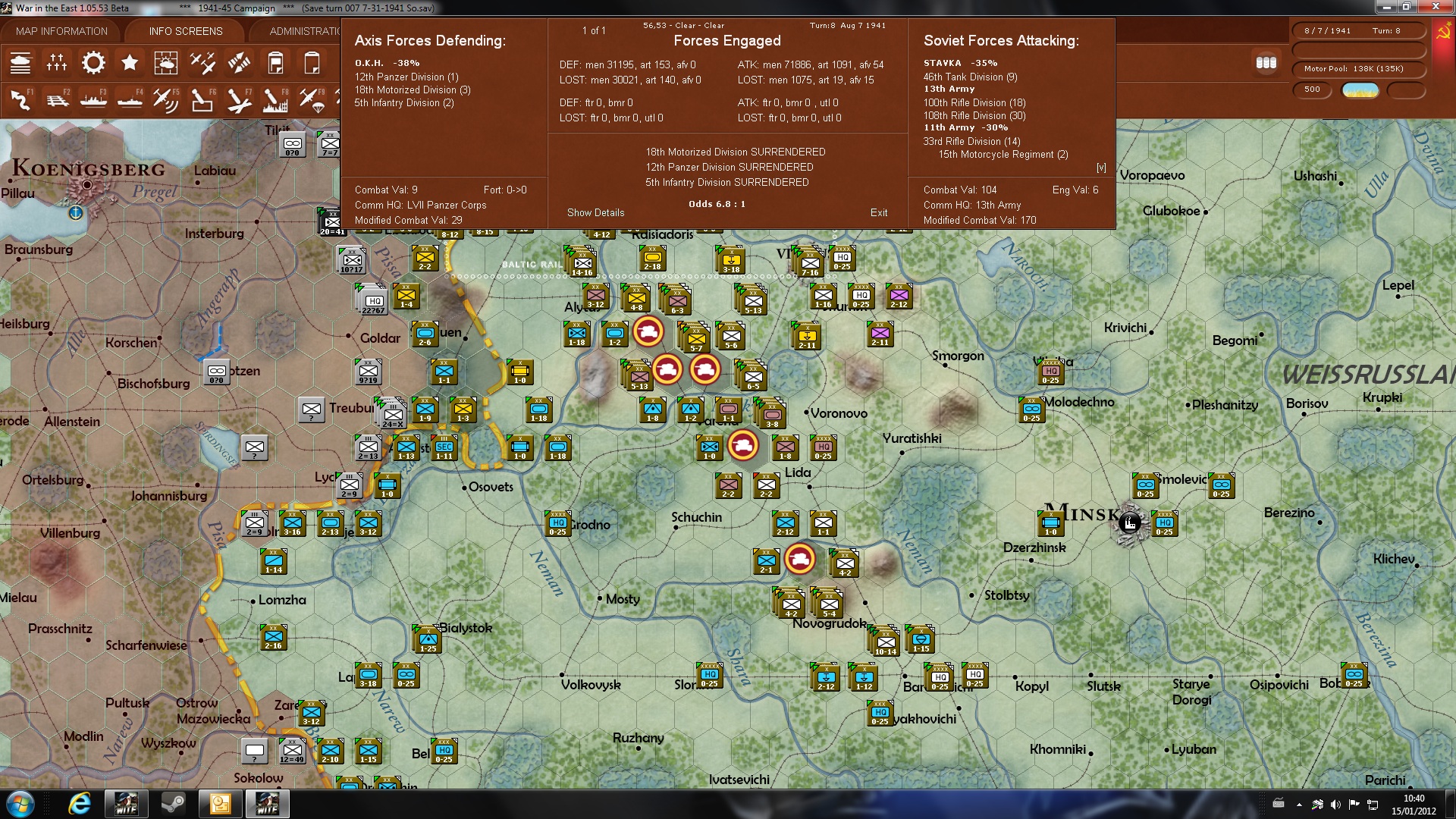Select the F5 air recon mode icon
This screenshot has width=1456, height=819.
(x=166, y=99)
